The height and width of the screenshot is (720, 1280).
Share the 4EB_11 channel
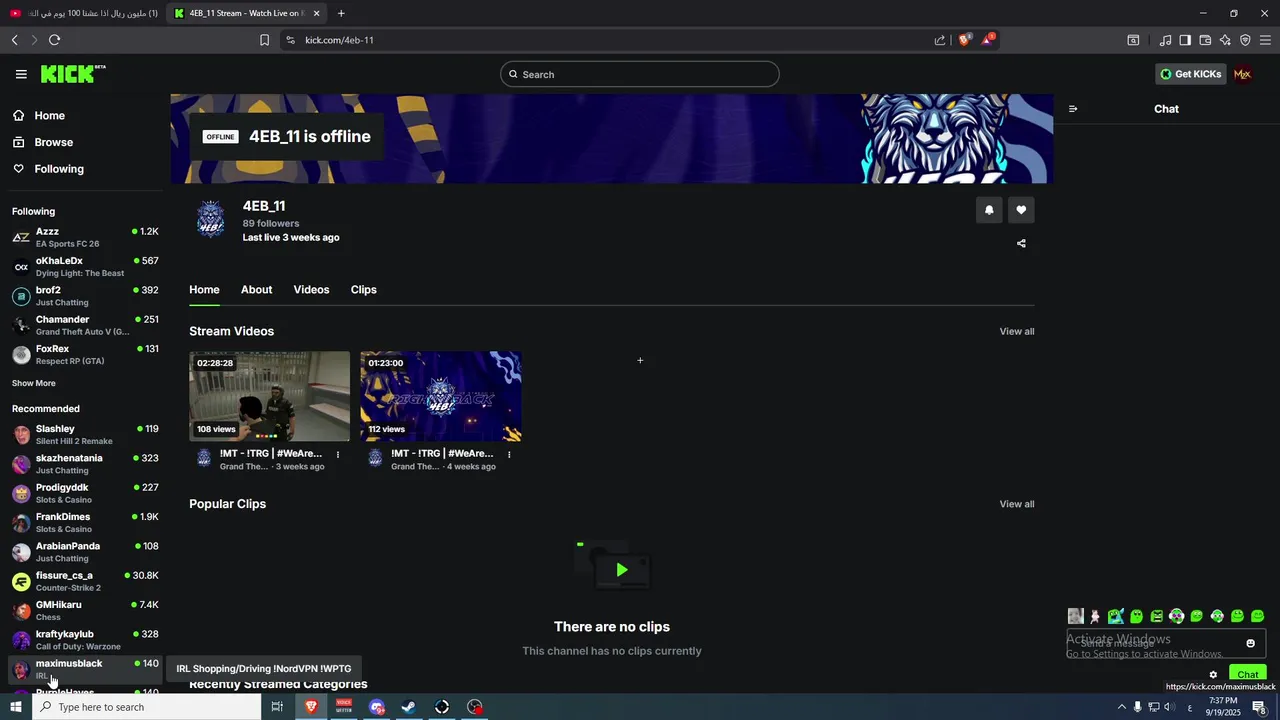point(1021,243)
